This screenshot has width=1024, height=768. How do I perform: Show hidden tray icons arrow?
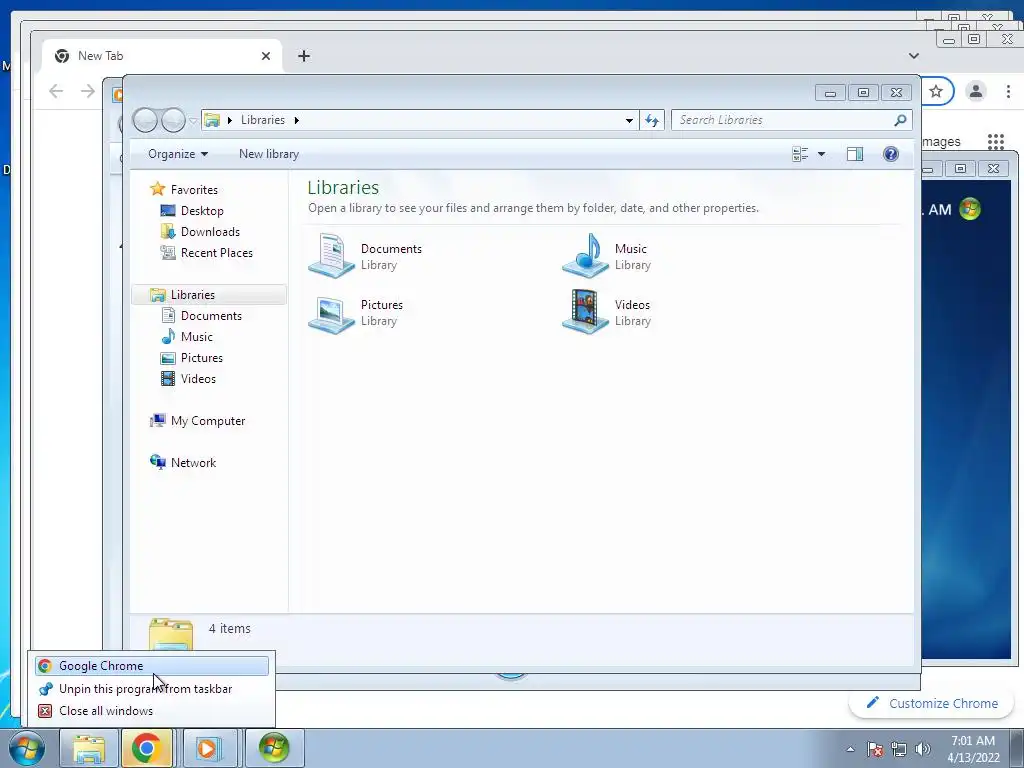(x=850, y=749)
